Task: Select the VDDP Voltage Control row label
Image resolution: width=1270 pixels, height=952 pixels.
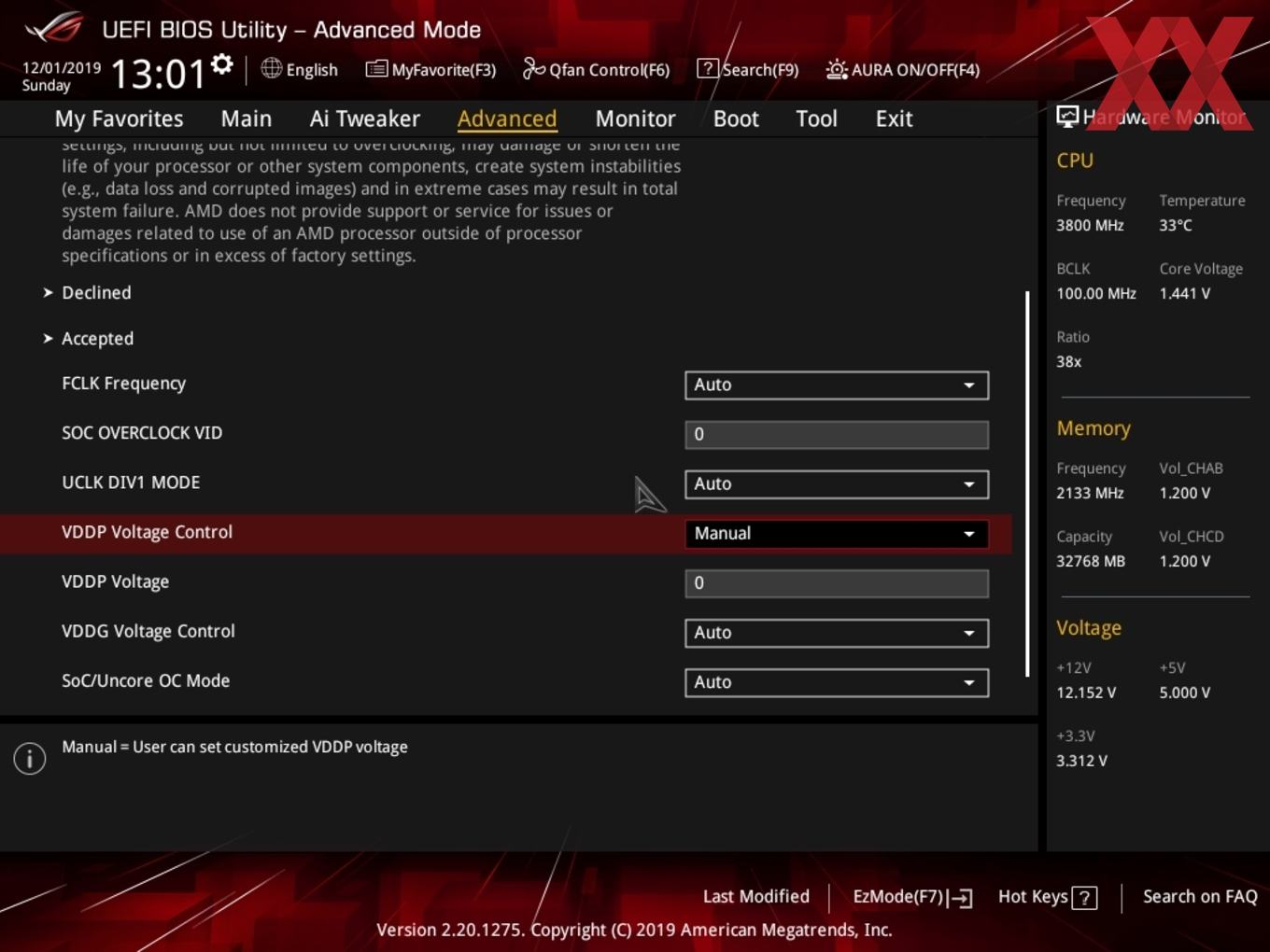Action: pos(147,532)
